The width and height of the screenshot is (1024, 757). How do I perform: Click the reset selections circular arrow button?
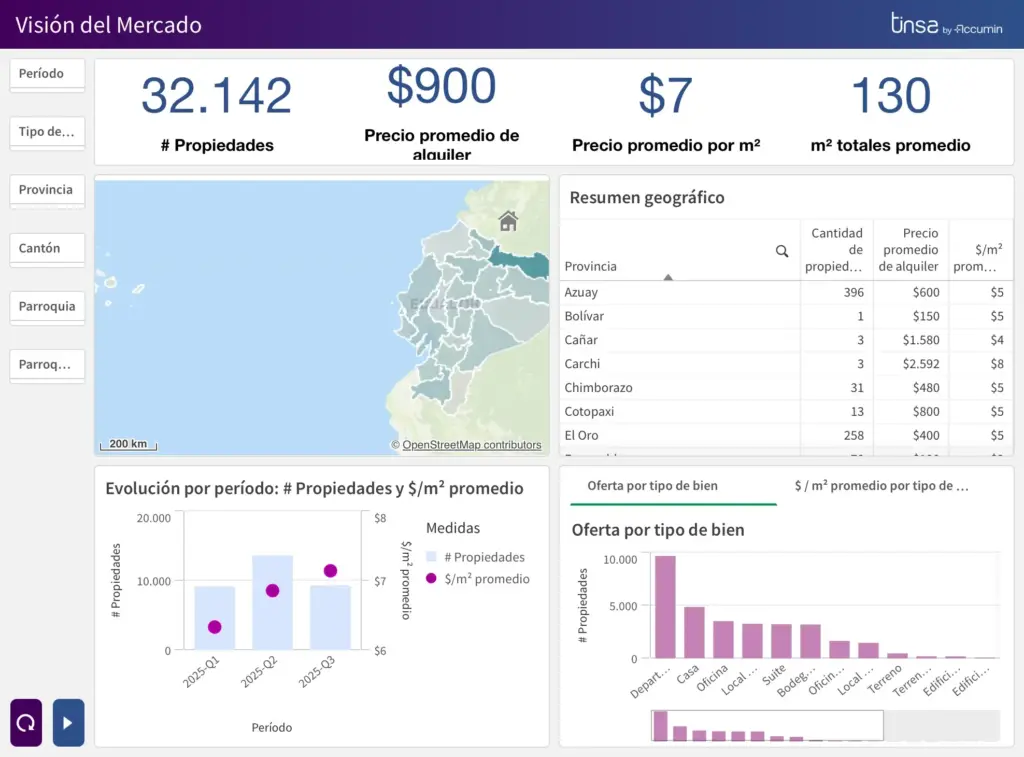[26, 722]
